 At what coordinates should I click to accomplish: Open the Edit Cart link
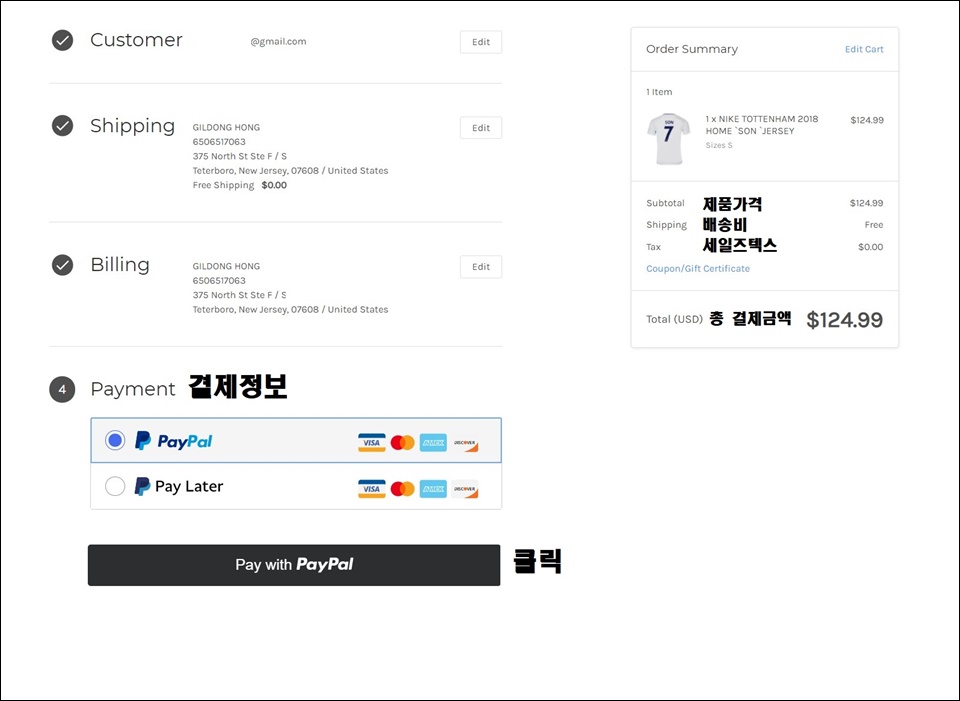864,50
